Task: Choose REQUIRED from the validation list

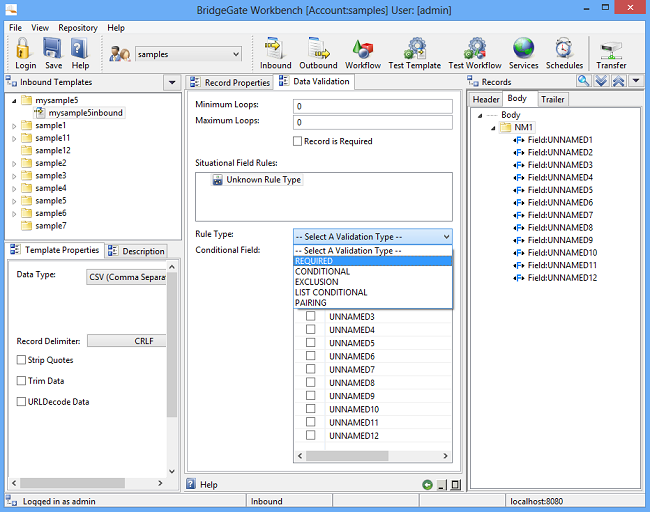Action: tap(373, 261)
